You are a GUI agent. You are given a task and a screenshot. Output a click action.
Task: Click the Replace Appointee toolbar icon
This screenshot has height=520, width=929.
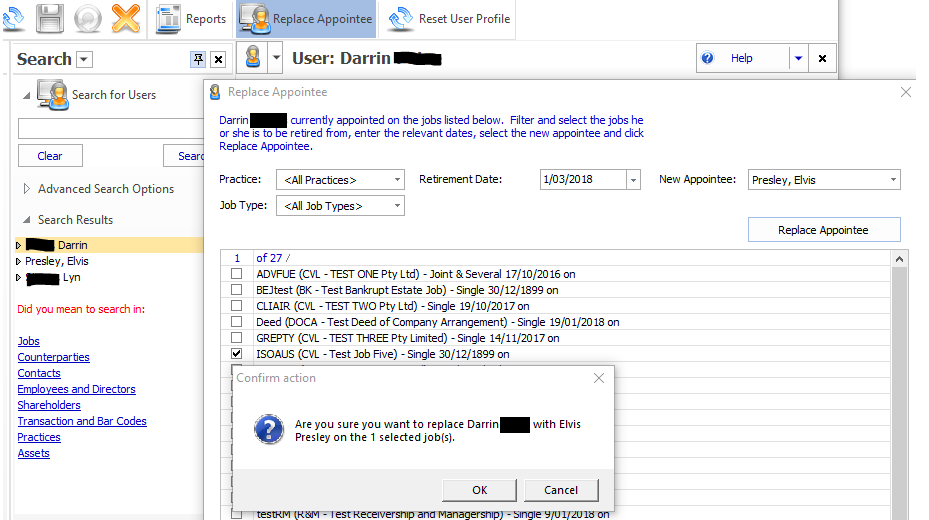[256, 19]
